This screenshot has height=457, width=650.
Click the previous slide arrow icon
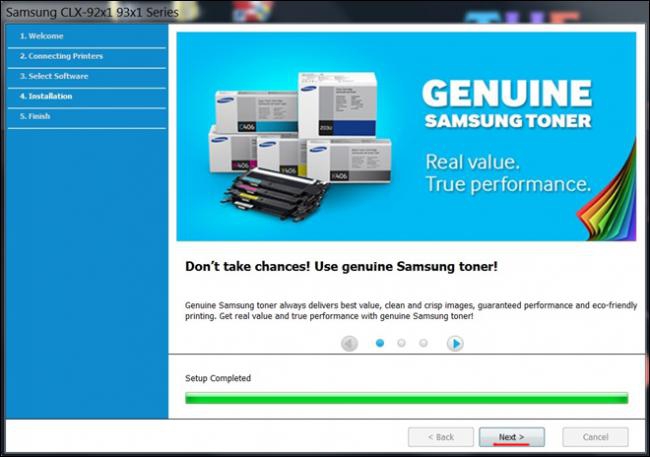tap(349, 343)
